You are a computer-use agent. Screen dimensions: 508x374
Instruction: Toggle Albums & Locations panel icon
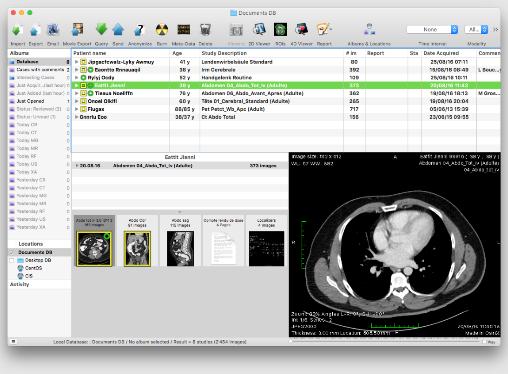tap(369, 30)
